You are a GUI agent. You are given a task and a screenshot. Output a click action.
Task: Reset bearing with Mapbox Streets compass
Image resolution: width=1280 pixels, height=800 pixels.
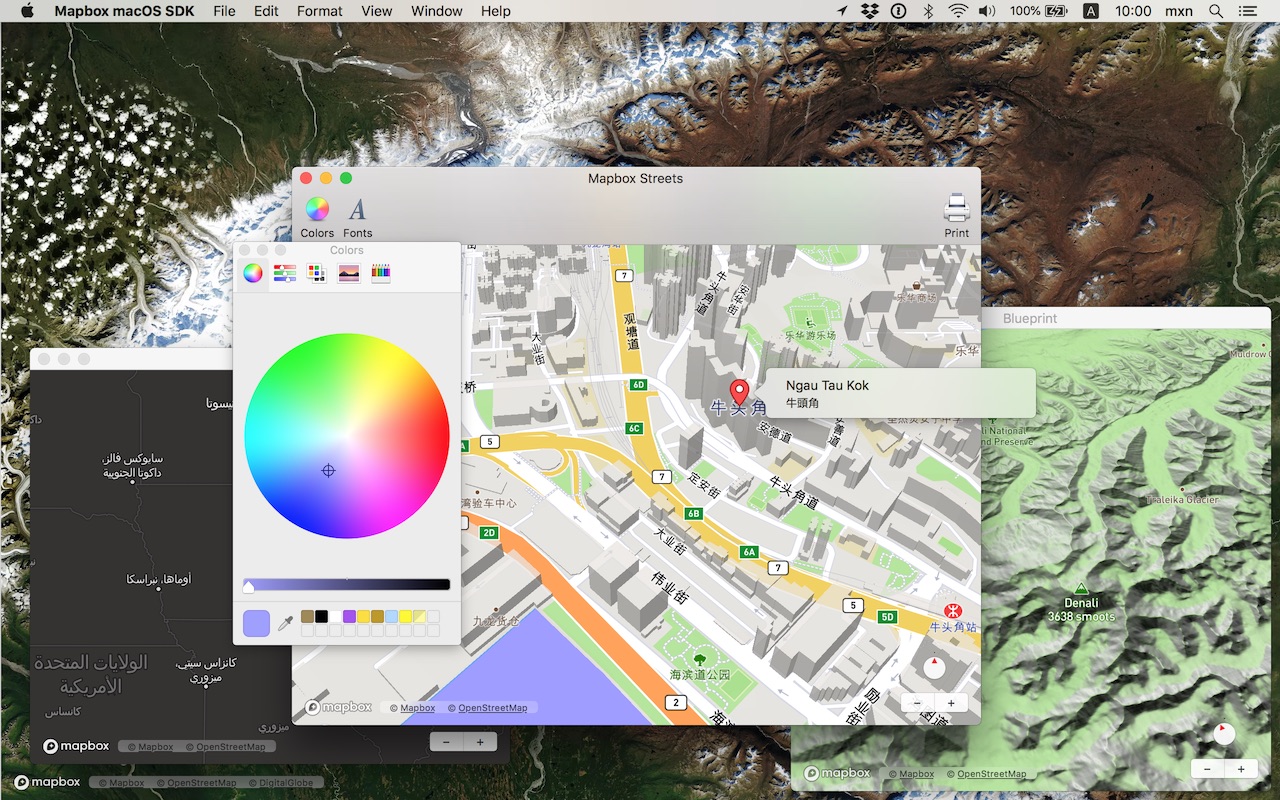pos(934,668)
